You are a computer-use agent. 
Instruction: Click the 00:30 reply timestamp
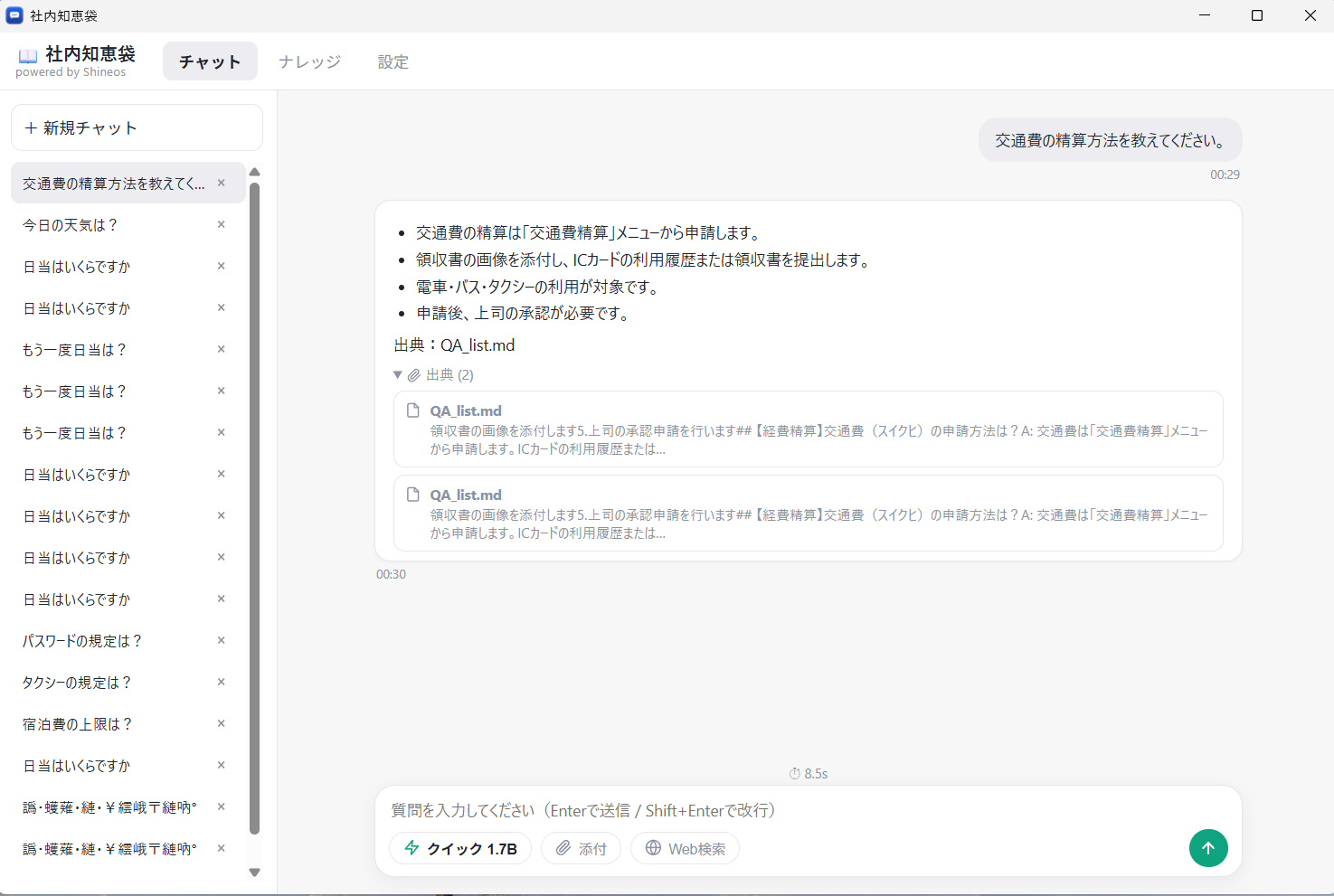tap(392, 574)
